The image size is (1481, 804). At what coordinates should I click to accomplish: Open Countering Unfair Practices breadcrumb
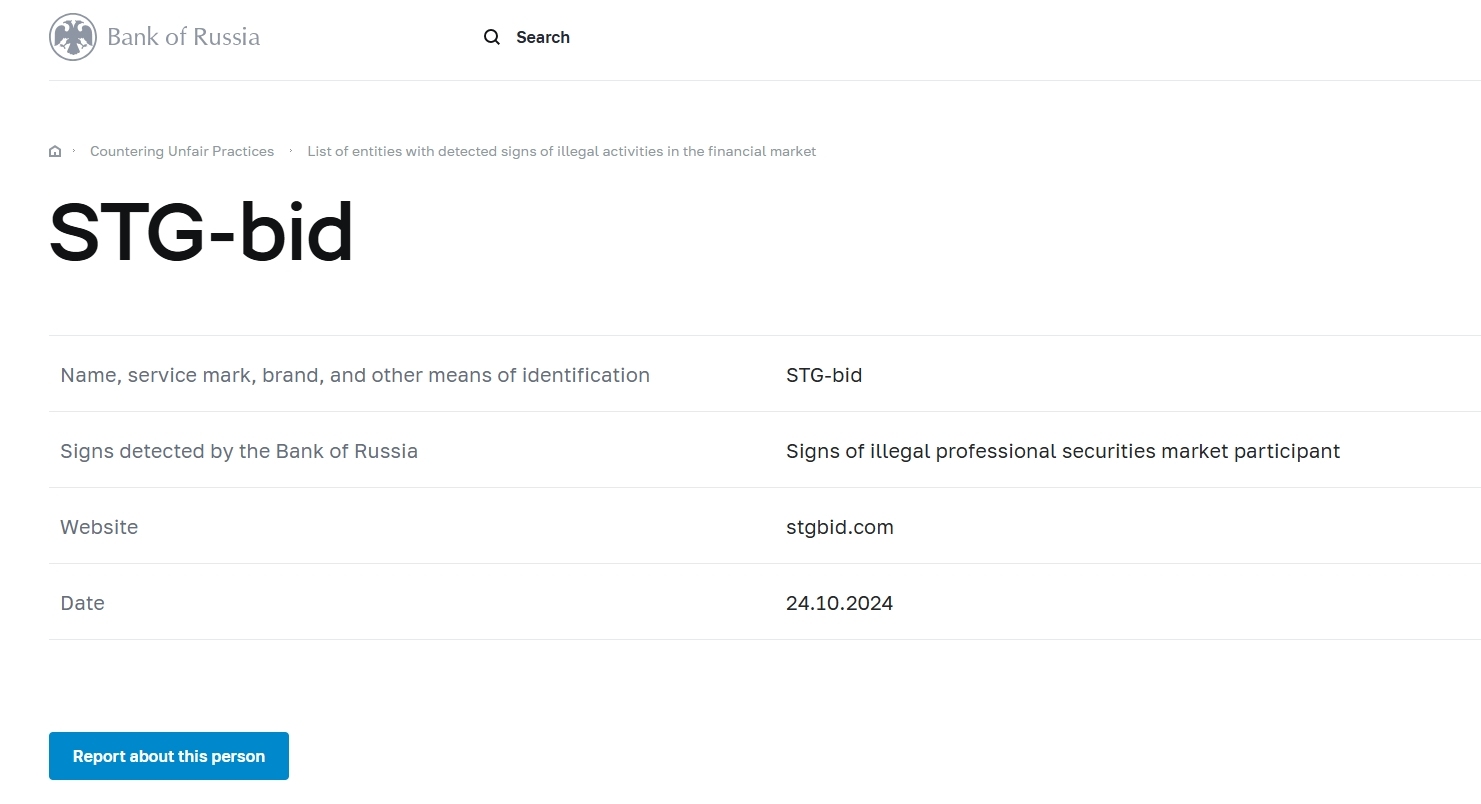coord(182,152)
